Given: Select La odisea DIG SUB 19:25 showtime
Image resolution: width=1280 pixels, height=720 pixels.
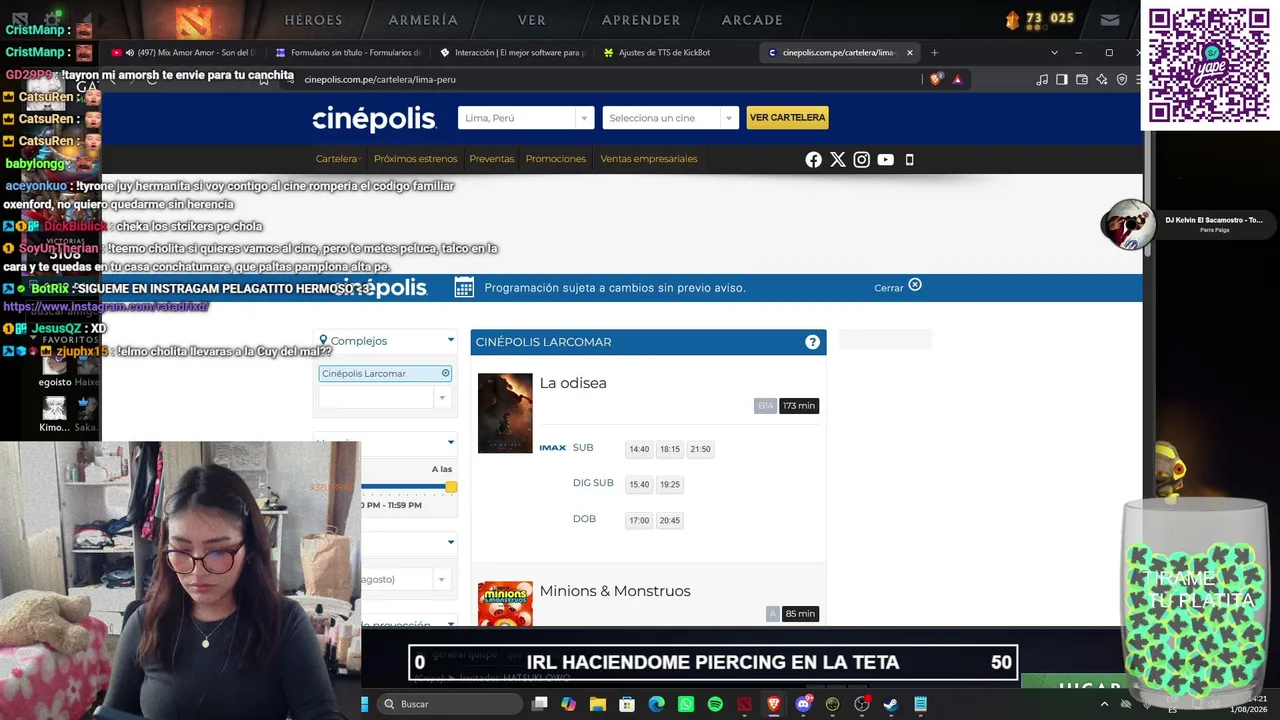Looking at the screenshot, I should pos(670,485).
